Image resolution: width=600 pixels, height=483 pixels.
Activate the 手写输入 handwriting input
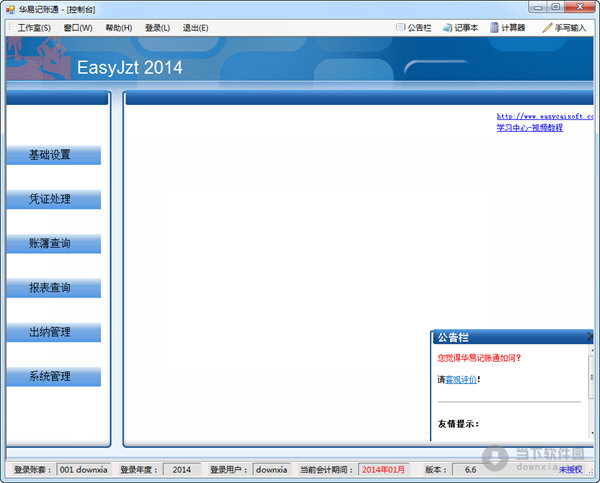tap(564, 28)
